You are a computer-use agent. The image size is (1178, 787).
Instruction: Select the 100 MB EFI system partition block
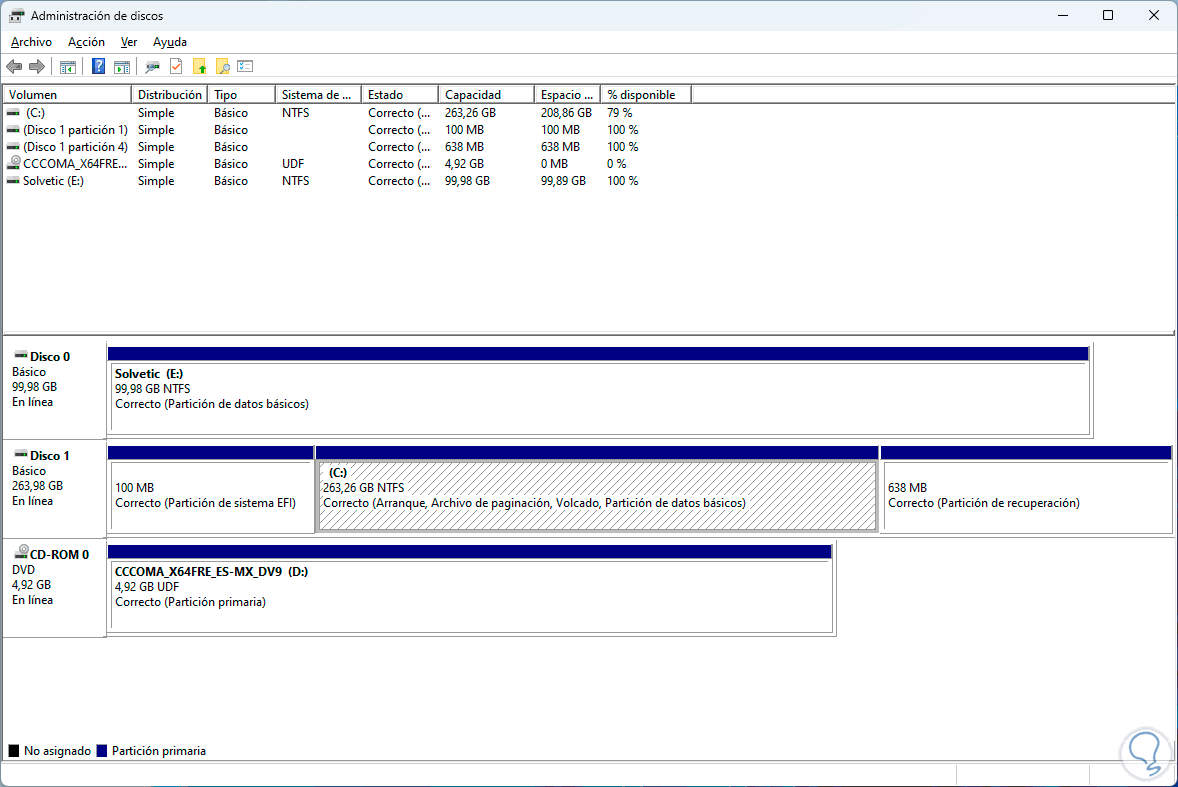pyautogui.click(x=211, y=490)
